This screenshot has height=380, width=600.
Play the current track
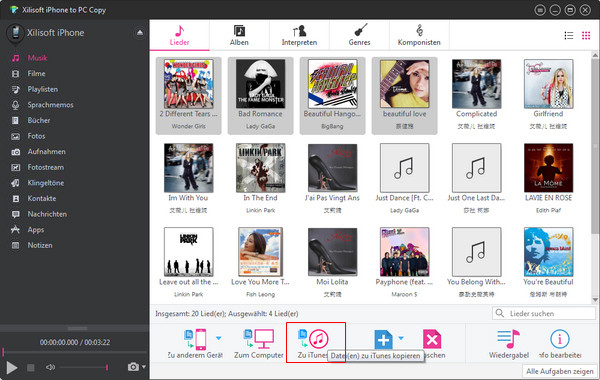(12, 368)
